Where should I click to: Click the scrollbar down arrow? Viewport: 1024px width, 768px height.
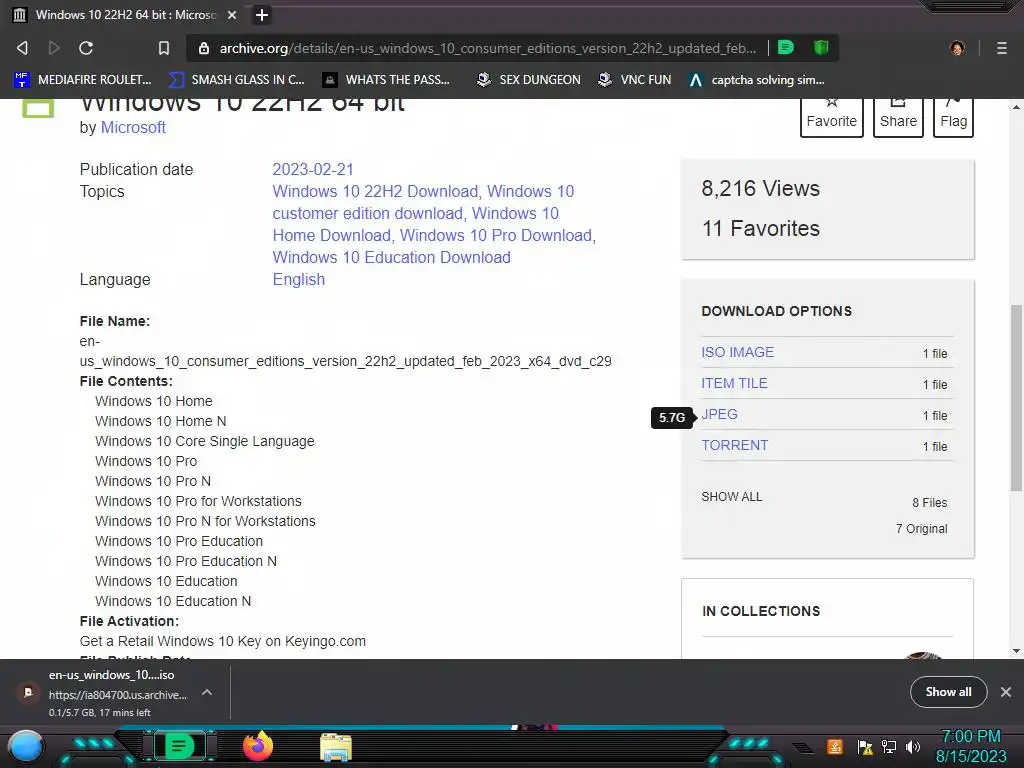(x=1016, y=650)
